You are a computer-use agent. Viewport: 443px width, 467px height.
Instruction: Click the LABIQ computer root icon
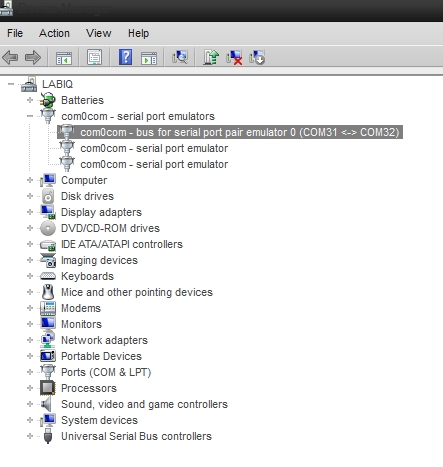point(29,84)
